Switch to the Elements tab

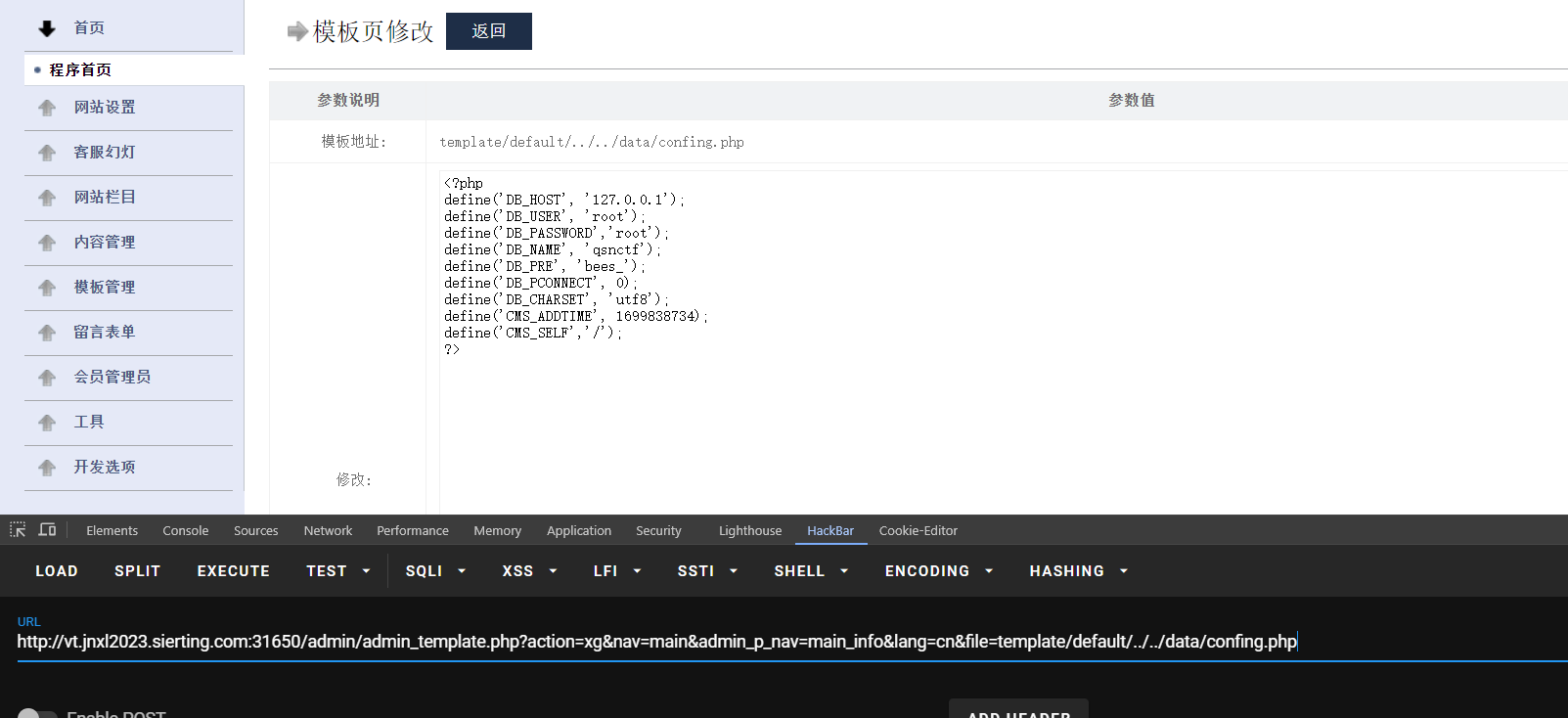(112, 530)
